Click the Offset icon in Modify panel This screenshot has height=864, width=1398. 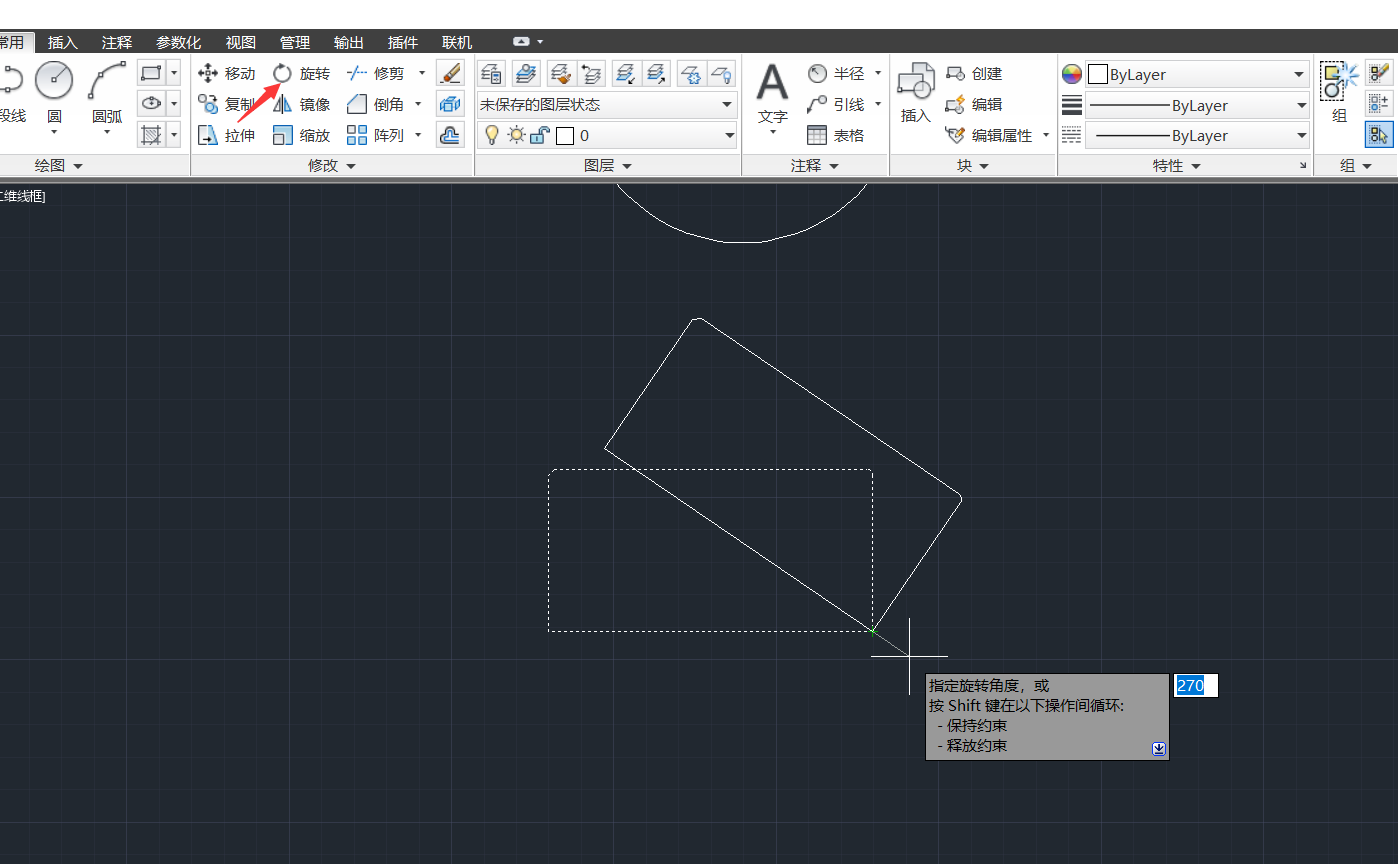point(451,135)
